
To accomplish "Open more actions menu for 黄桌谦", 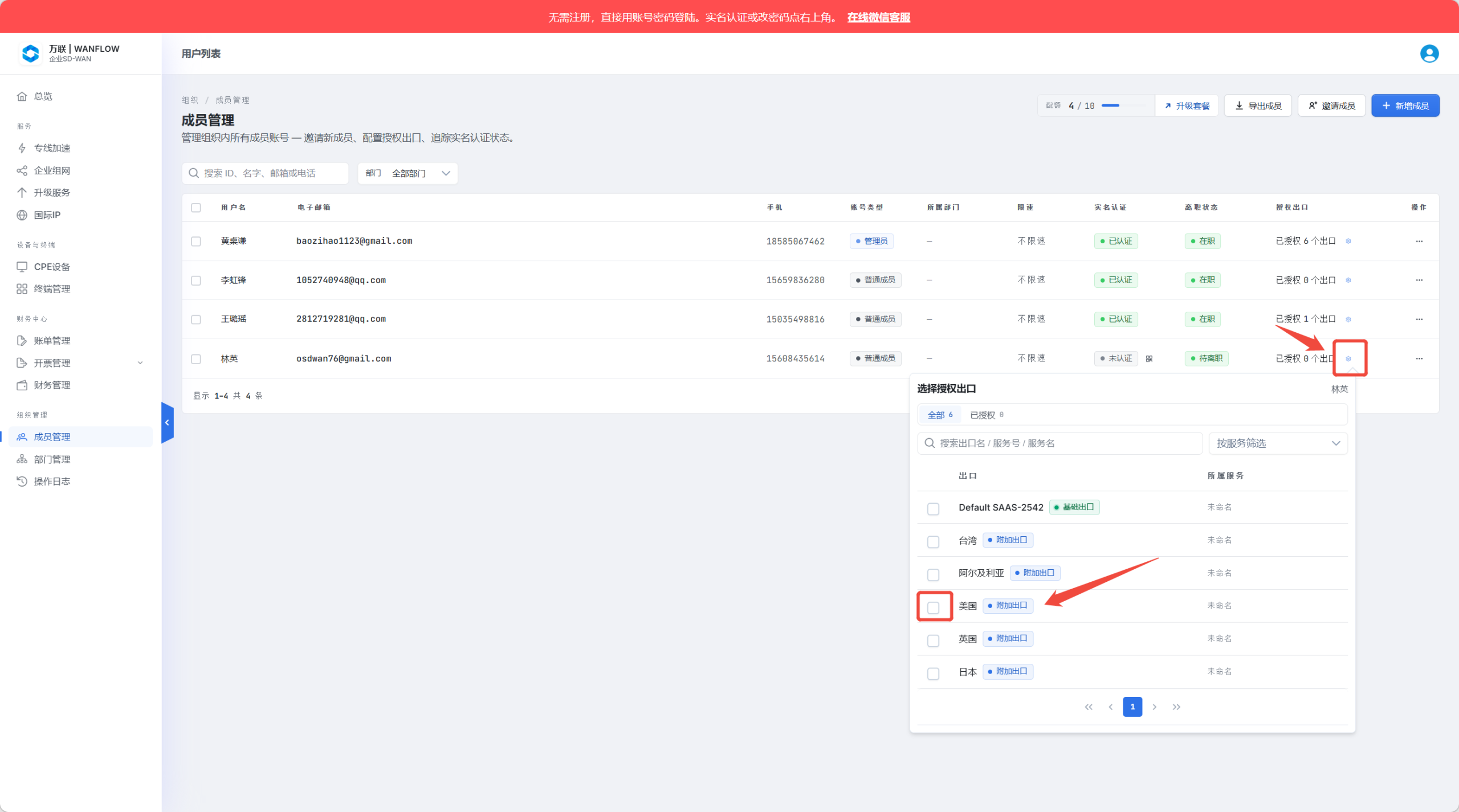I will point(1419,241).
